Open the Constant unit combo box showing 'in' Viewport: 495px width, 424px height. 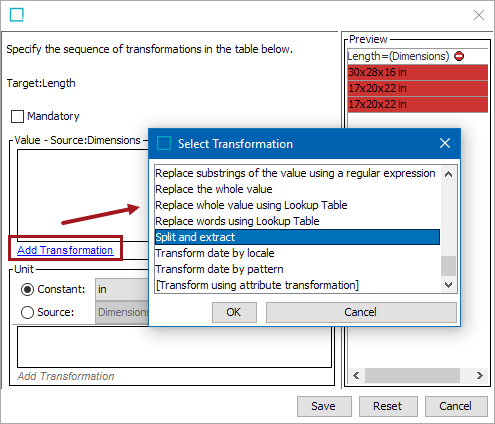point(122,289)
